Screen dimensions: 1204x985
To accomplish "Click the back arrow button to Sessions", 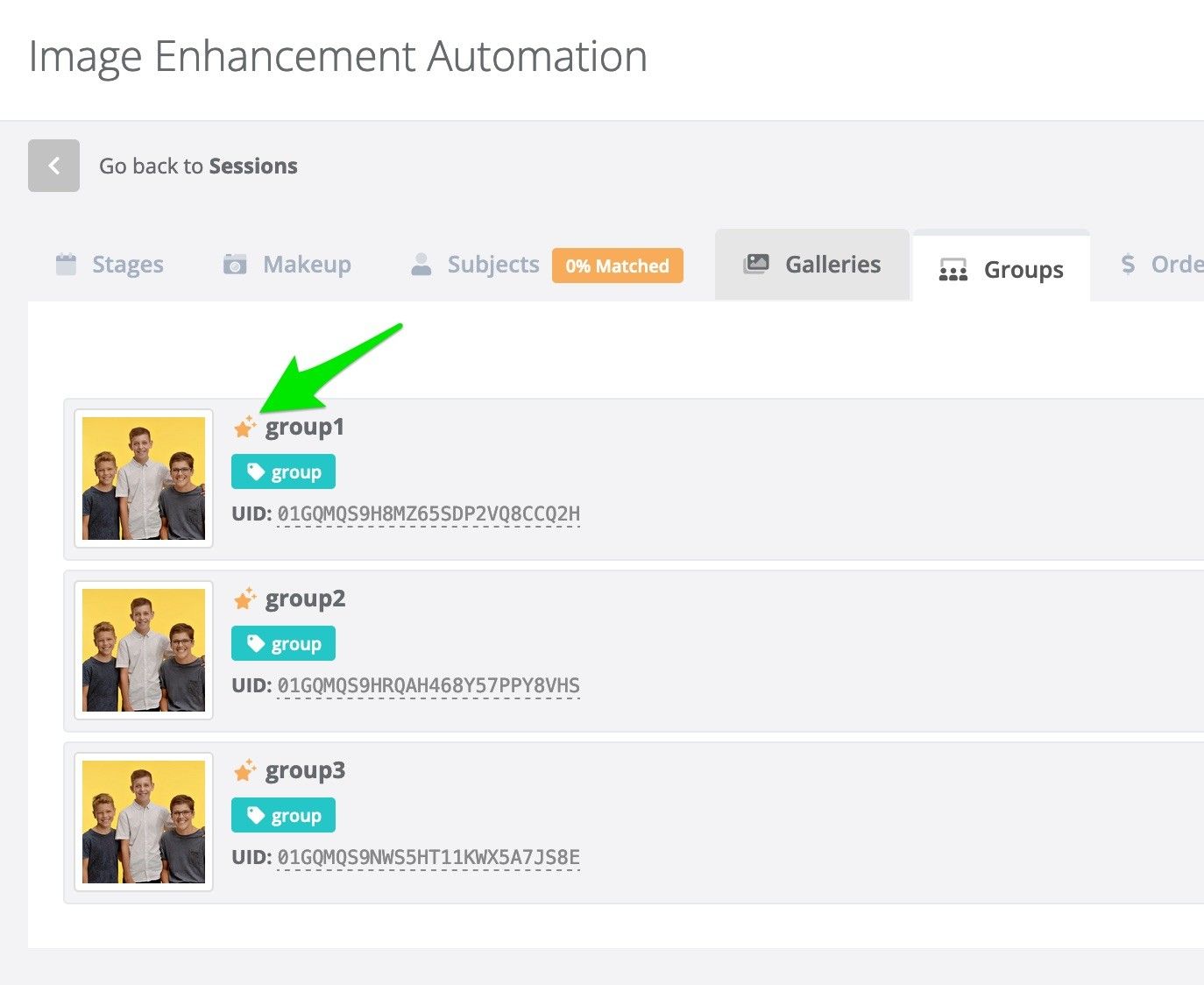I will (53, 166).
